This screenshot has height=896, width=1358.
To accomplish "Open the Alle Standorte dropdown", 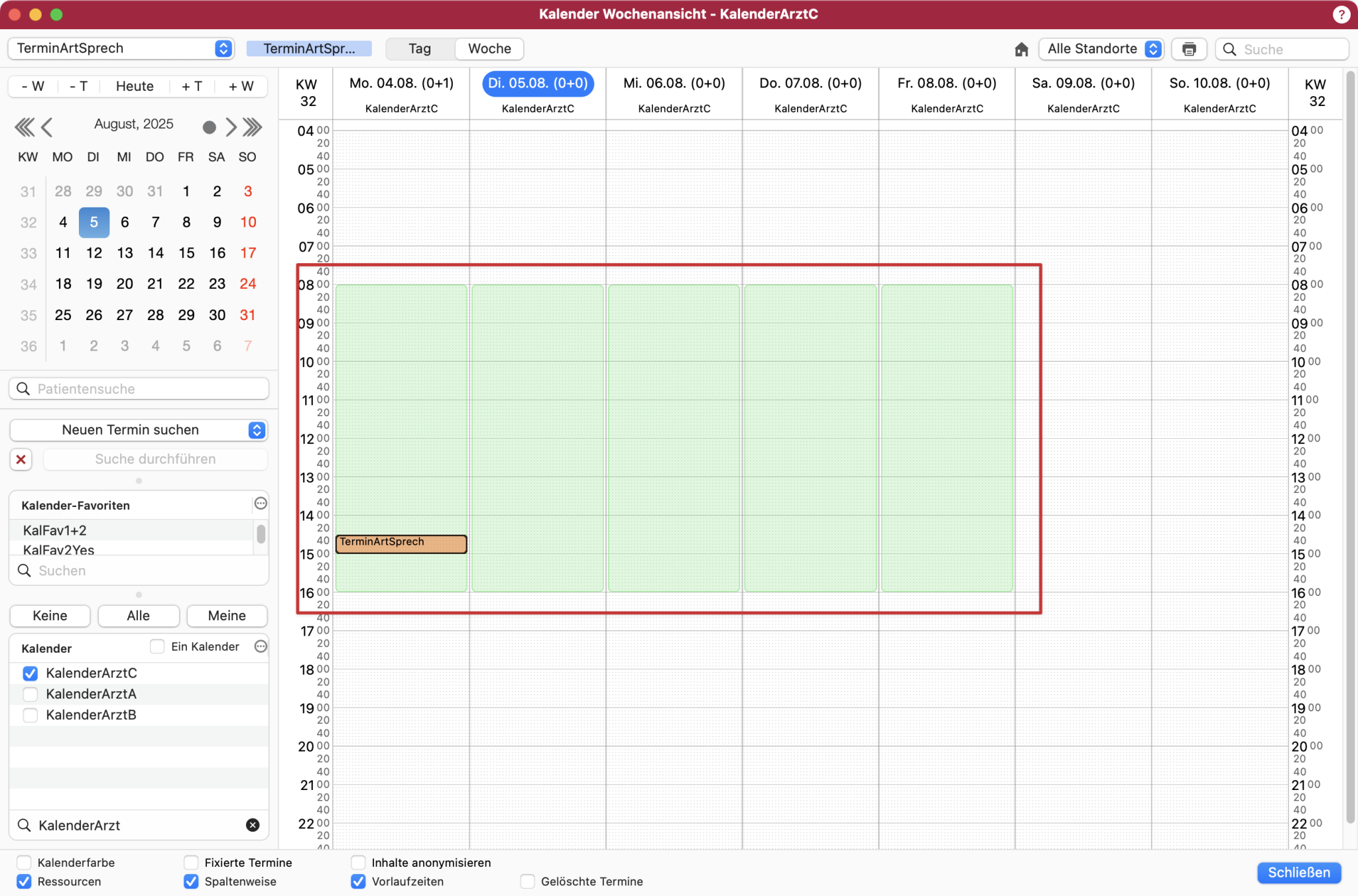I will pyautogui.click(x=1101, y=49).
